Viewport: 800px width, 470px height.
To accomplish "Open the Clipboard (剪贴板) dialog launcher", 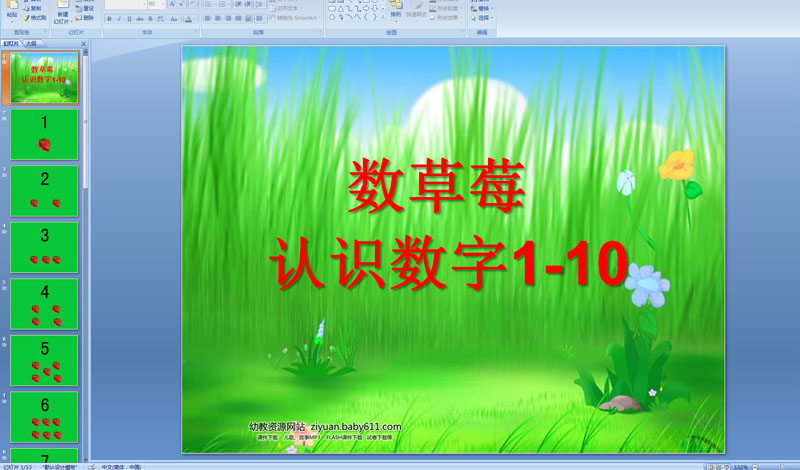I will pyautogui.click(x=46, y=31).
